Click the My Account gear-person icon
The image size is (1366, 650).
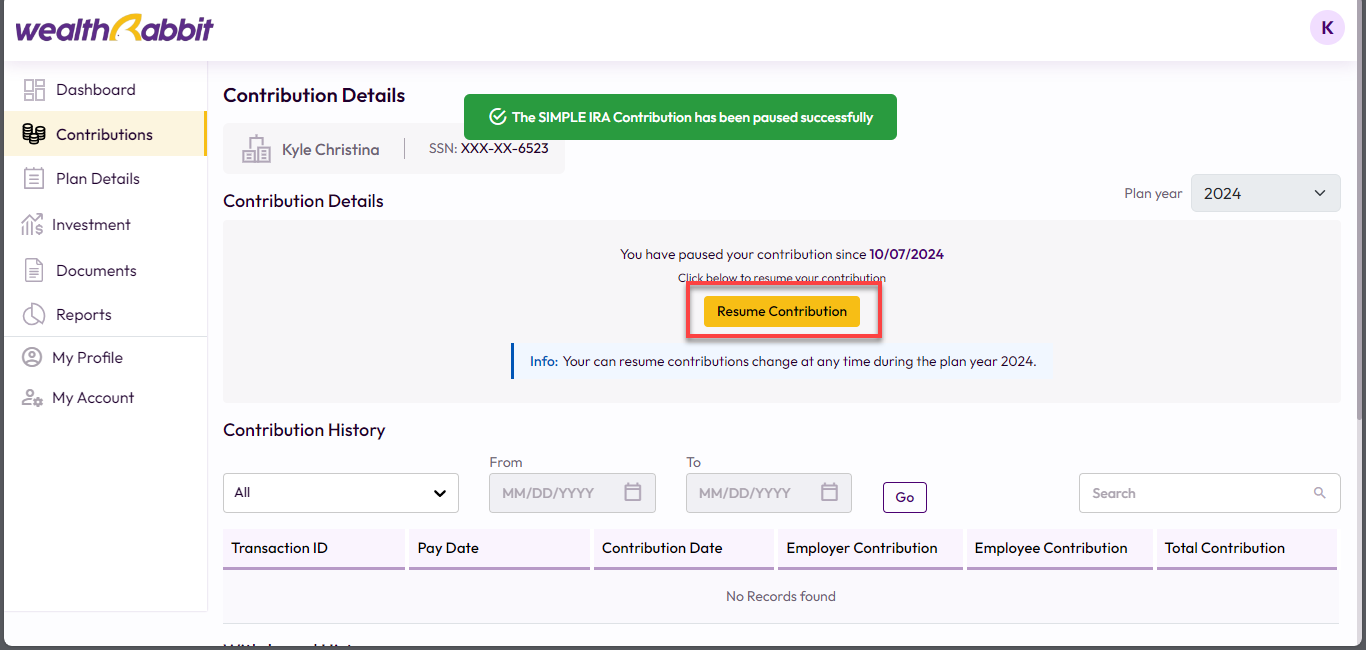[x=32, y=398]
